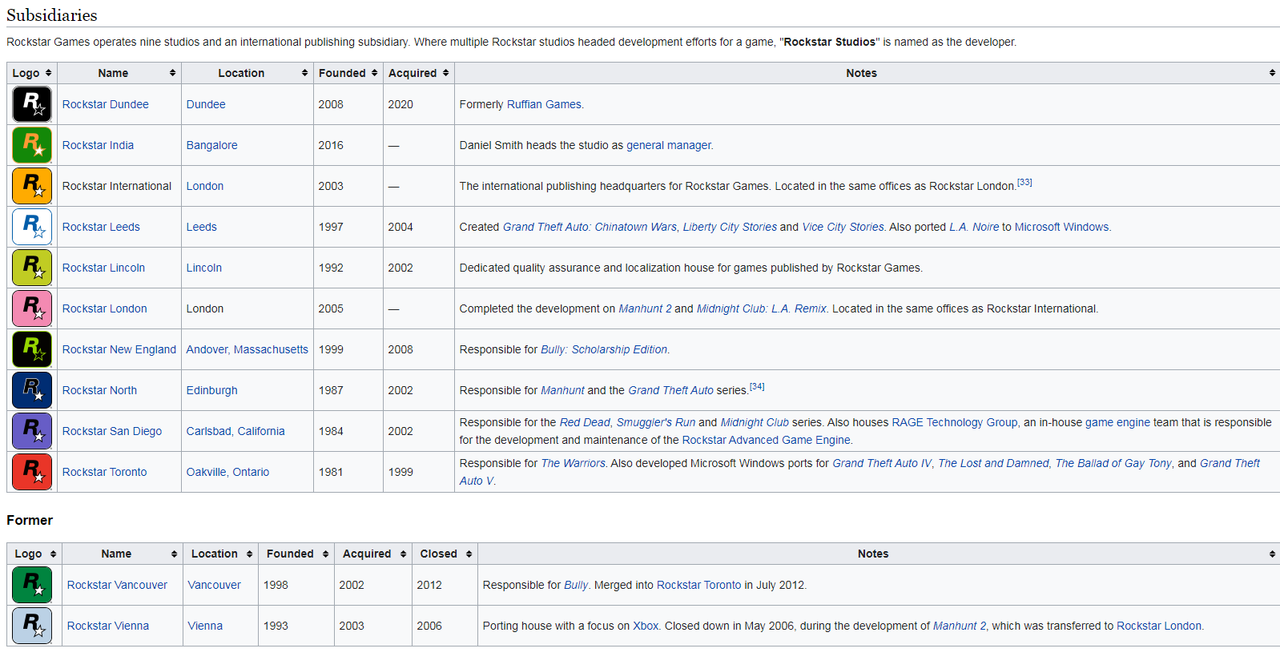Follow the Bully: Scholarship Edition link
The width and height of the screenshot is (1280, 657).
tap(604, 350)
